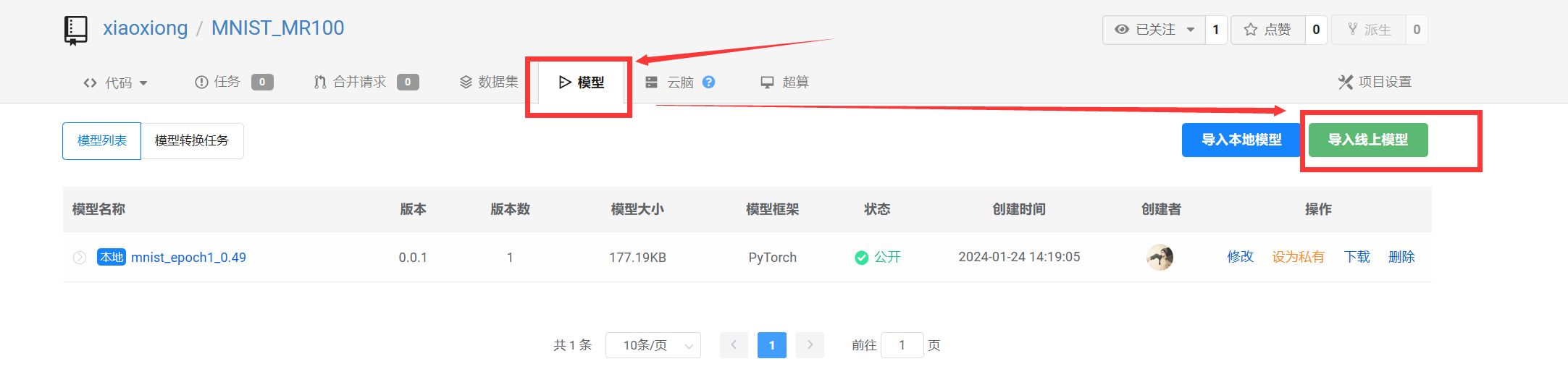Switch to 模型转换任务 sub-tab
Viewport: 1568px width, 385px height.
click(192, 140)
